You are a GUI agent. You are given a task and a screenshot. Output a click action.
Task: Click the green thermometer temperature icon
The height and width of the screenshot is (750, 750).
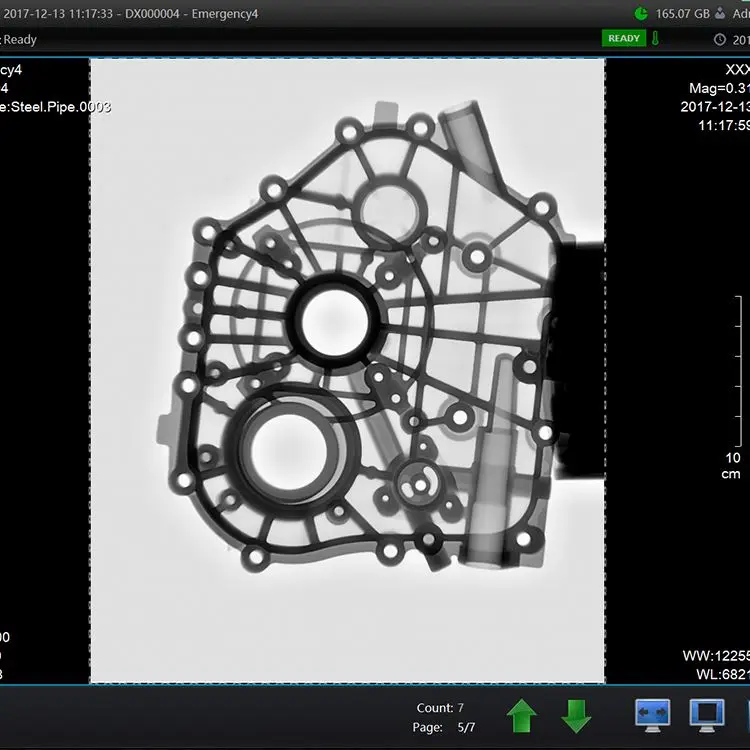pyautogui.click(x=656, y=39)
